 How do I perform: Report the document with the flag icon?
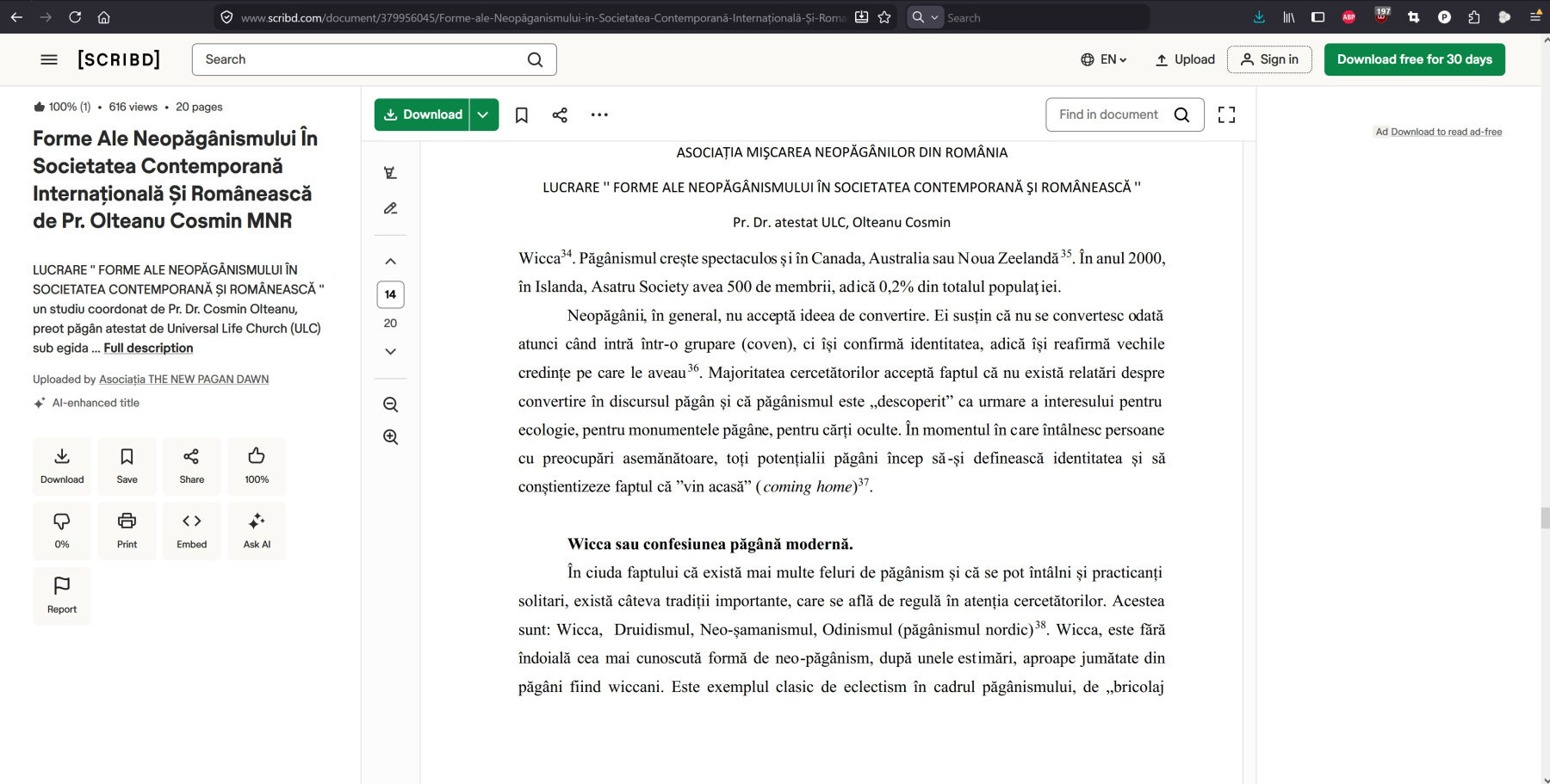(62, 595)
